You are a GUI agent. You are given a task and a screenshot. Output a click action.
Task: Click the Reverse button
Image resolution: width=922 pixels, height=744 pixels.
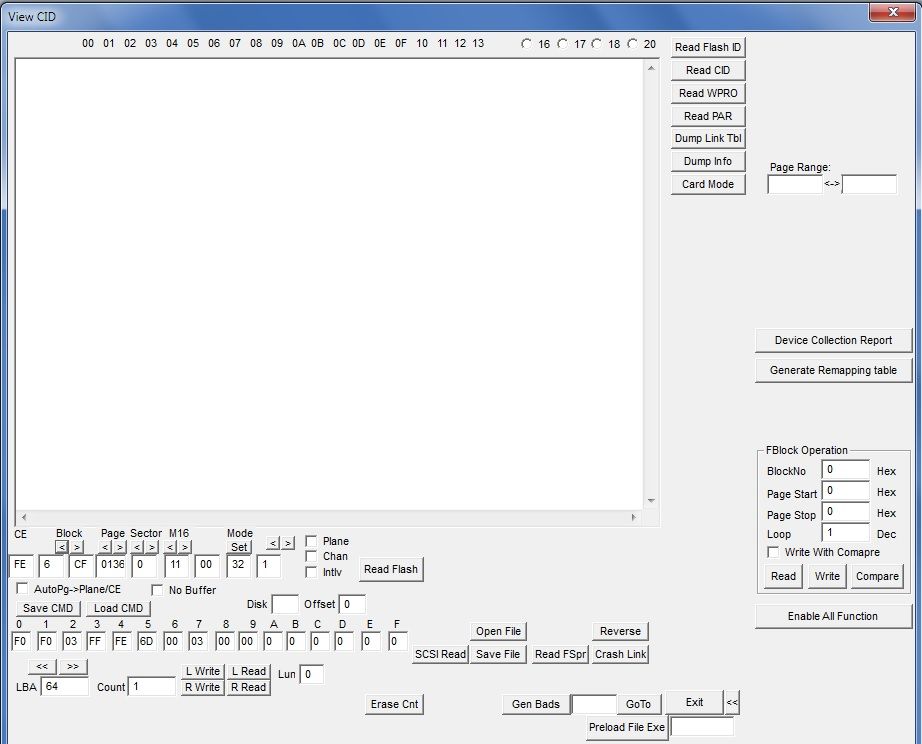(x=620, y=631)
